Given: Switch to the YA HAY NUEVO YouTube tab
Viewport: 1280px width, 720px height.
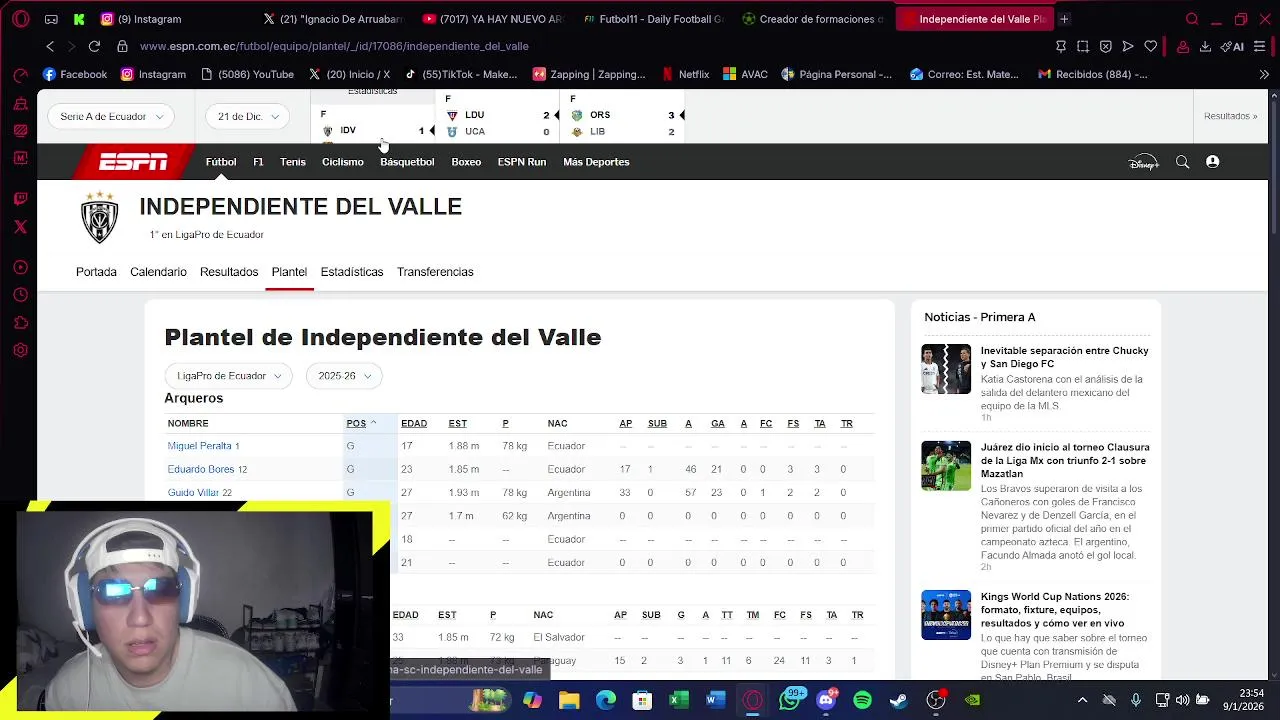Looking at the screenshot, I should [x=492, y=19].
